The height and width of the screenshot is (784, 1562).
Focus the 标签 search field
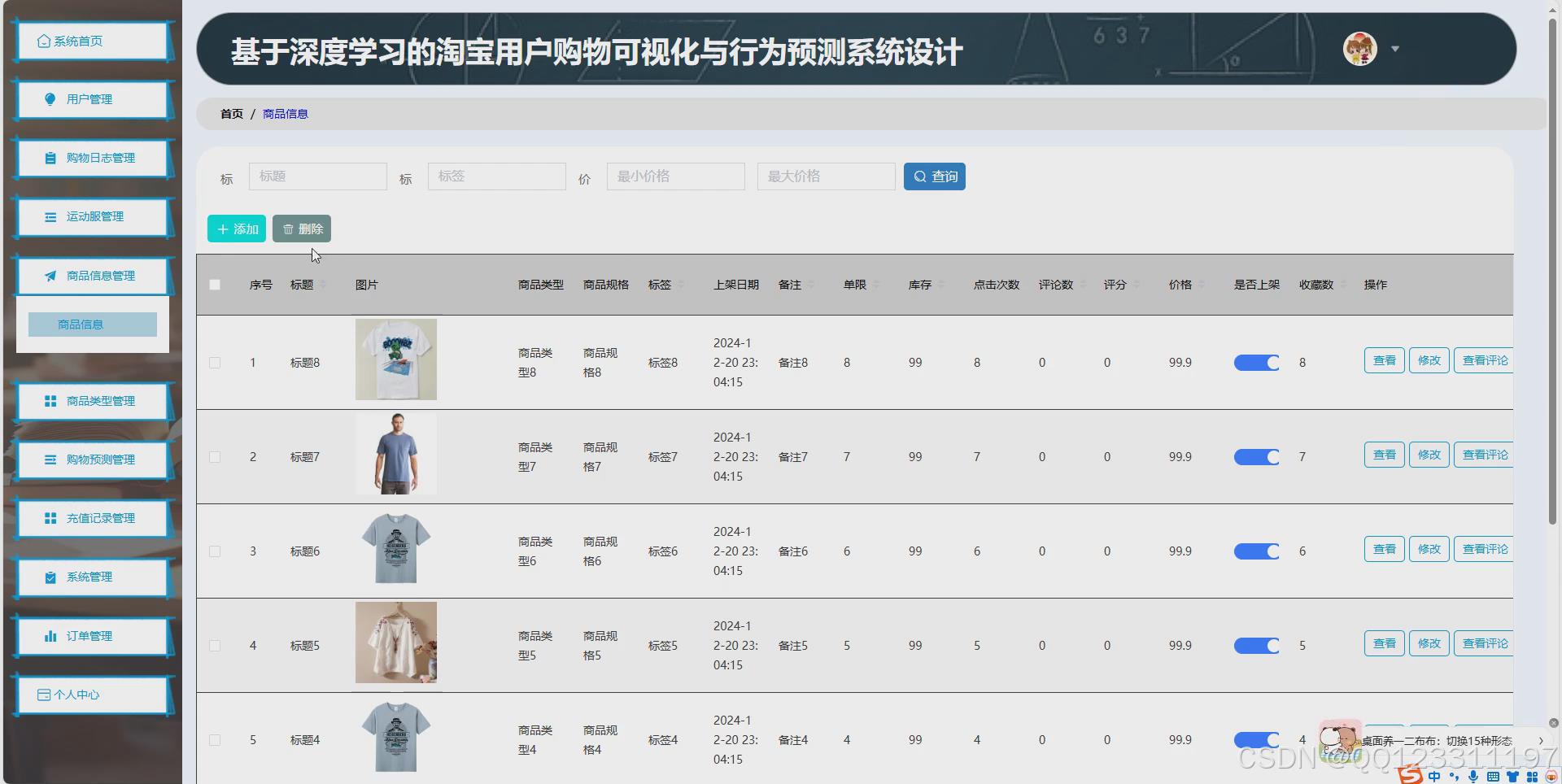(x=497, y=176)
